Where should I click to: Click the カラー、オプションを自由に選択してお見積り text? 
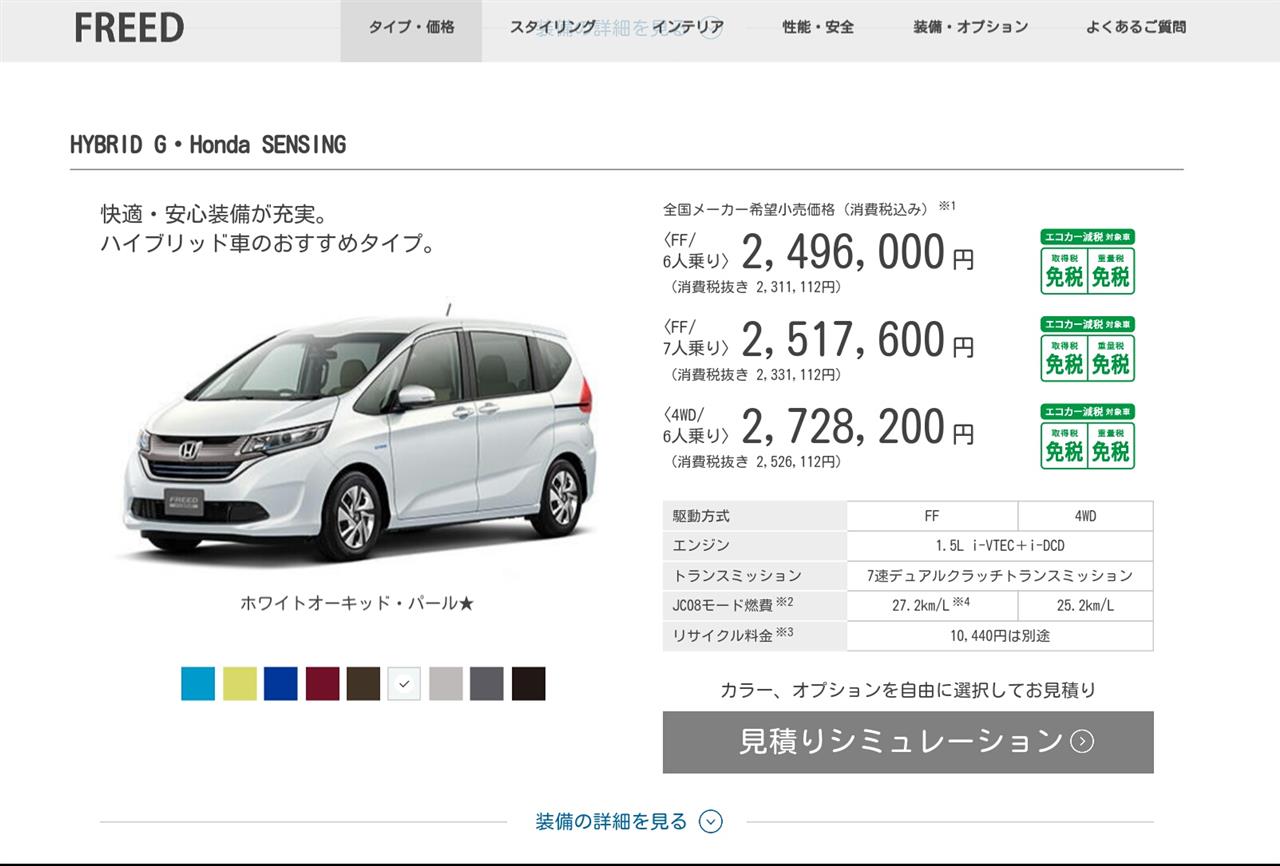[x=908, y=690]
